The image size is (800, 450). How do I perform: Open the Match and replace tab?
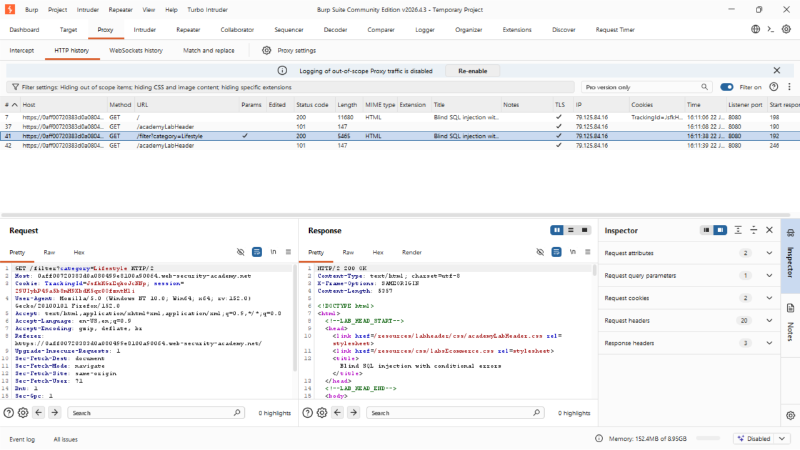click(x=209, y=51)
